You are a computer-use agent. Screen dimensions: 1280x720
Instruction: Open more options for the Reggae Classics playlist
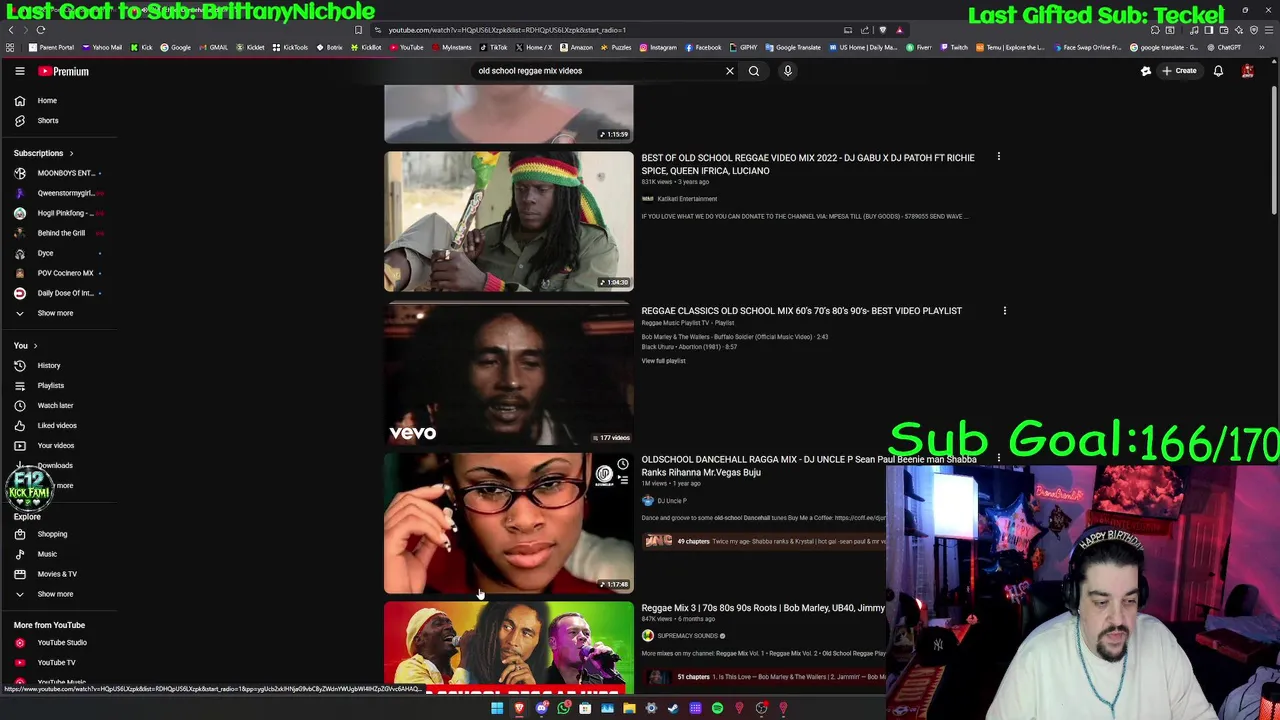(x=1004, y=311)
